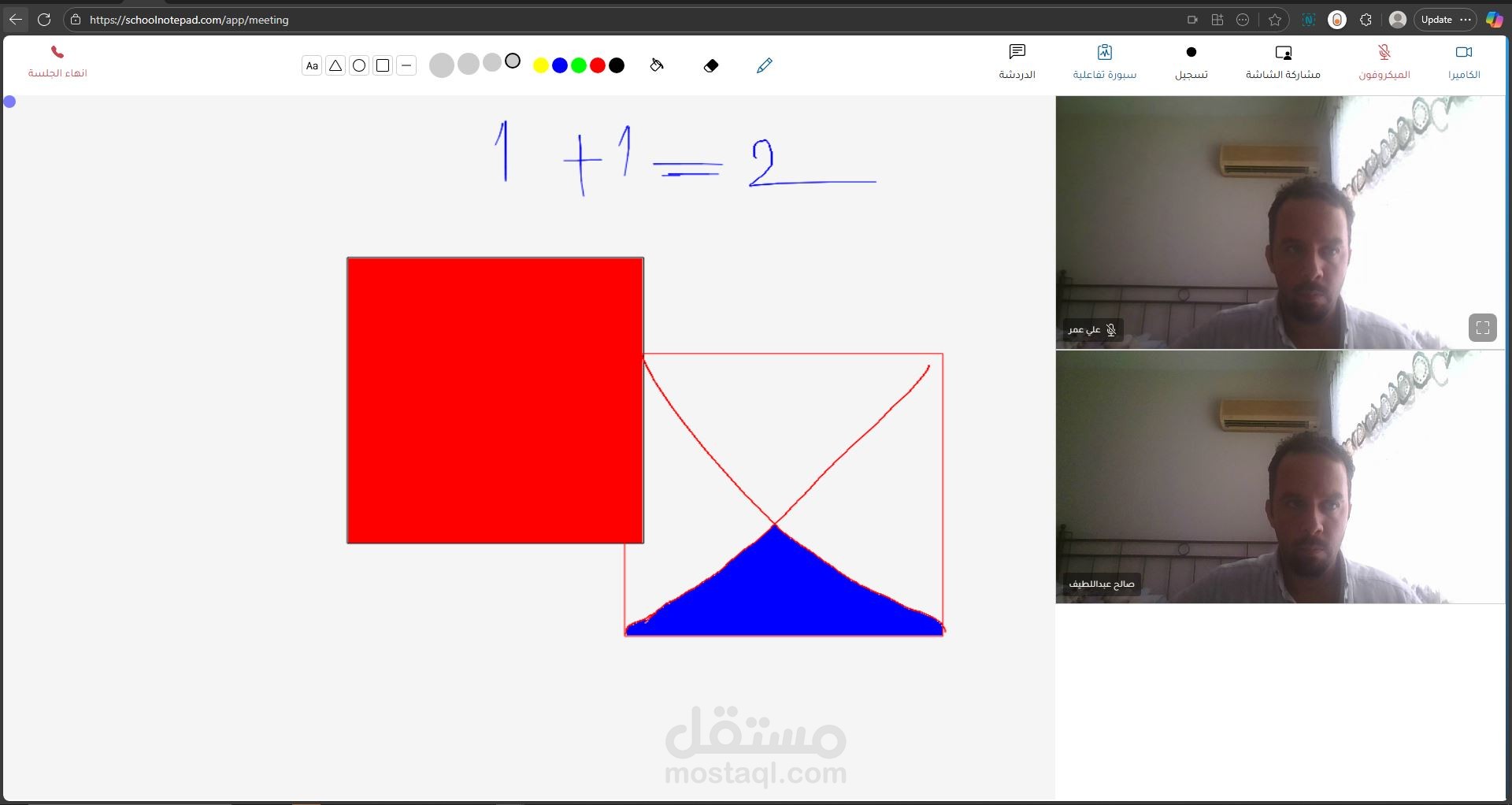1512x805 pixels.
Task: Select the Line drawing tool
Action: click(406, 66)
